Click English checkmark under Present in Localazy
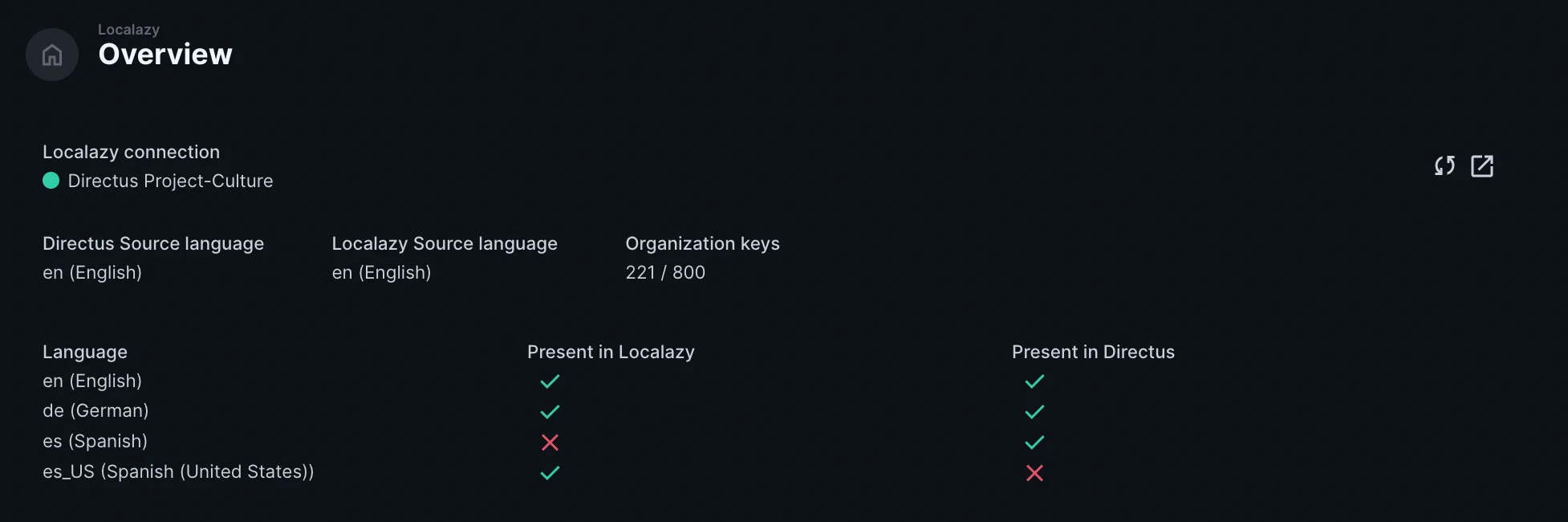1568x522 pixels. coord(550,381)
